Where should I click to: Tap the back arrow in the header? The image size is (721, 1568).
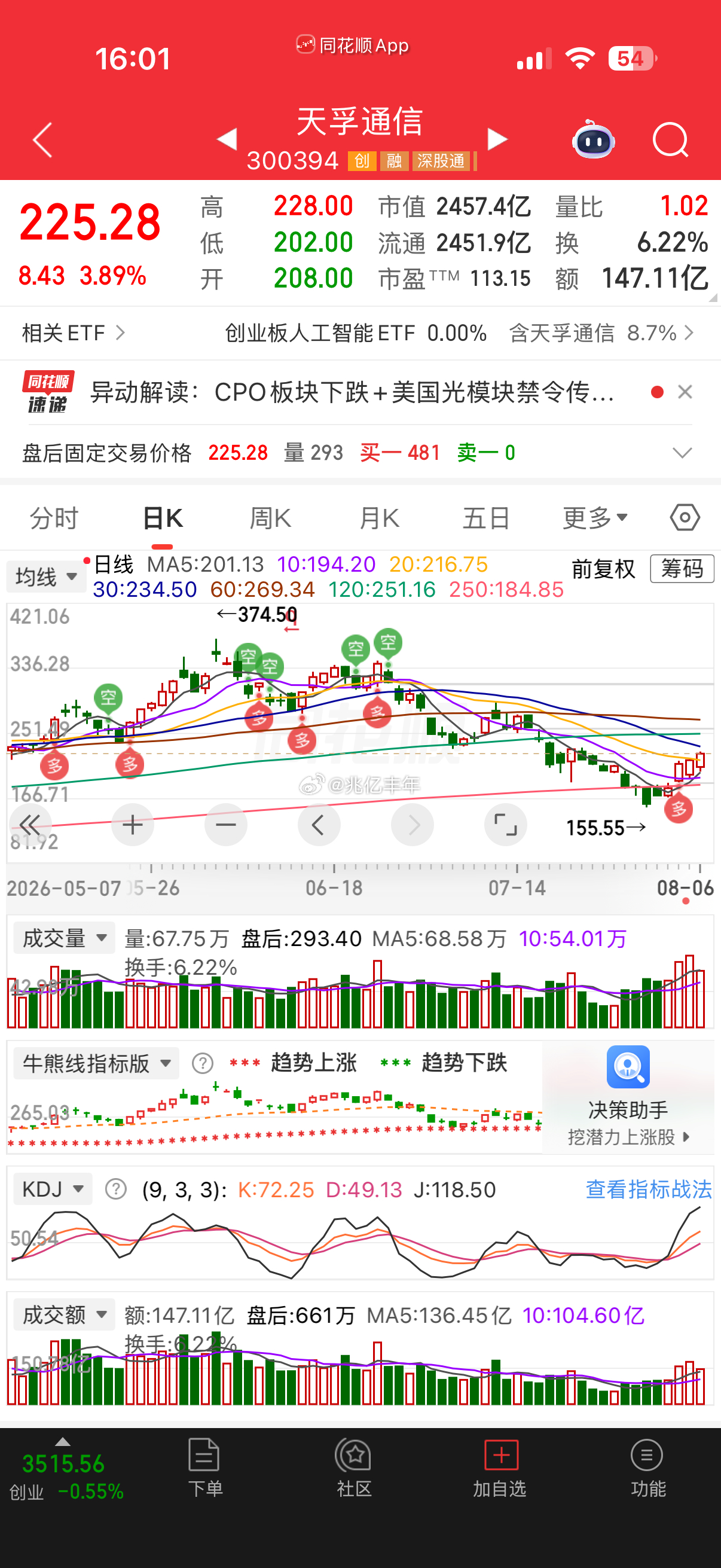42,140
